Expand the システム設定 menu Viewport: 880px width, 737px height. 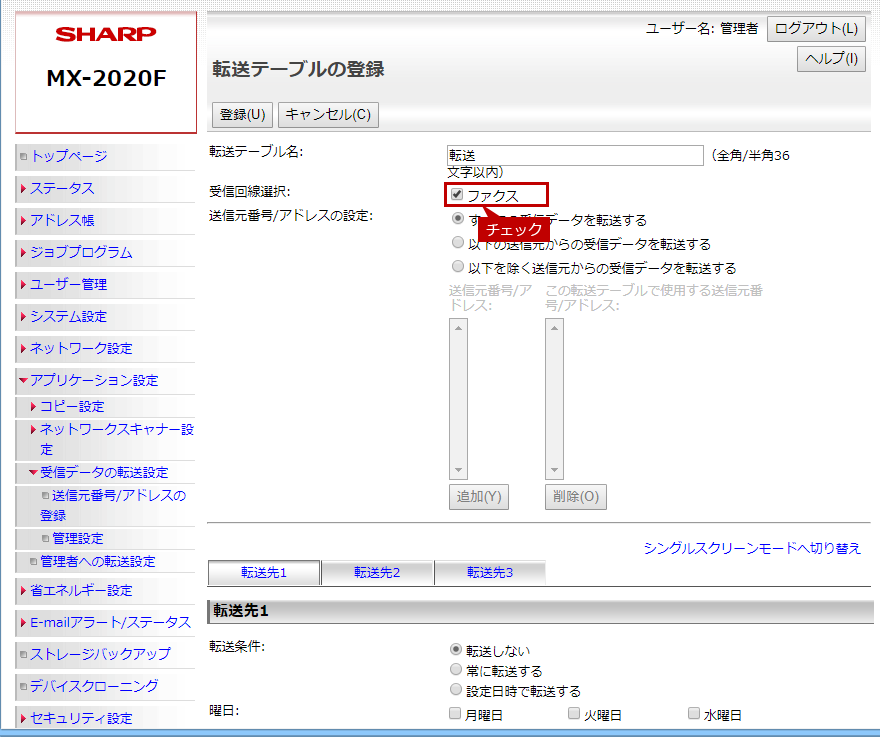click(68, 317)
